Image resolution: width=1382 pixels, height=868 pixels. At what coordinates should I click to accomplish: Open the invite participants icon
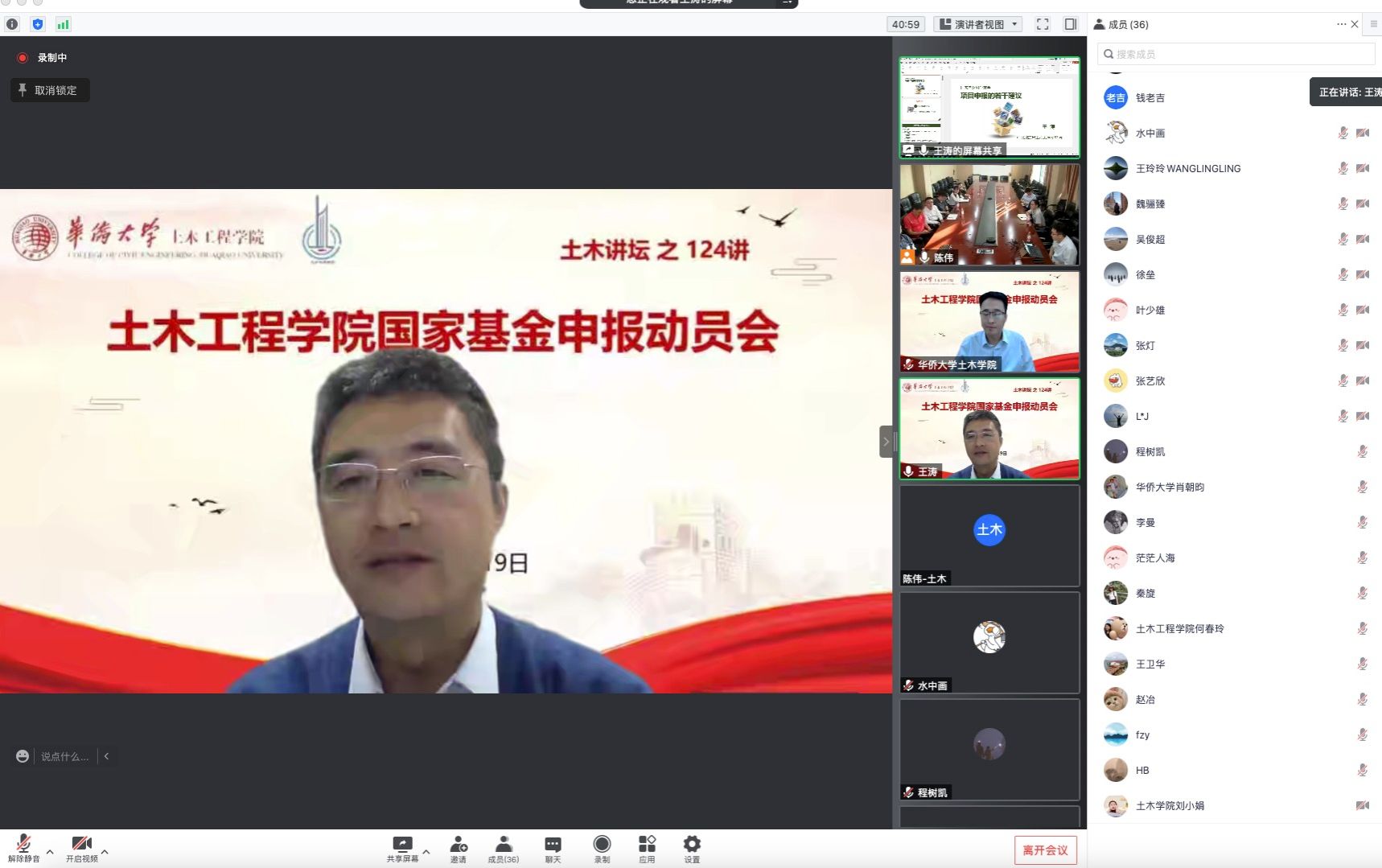pos(459,848)
